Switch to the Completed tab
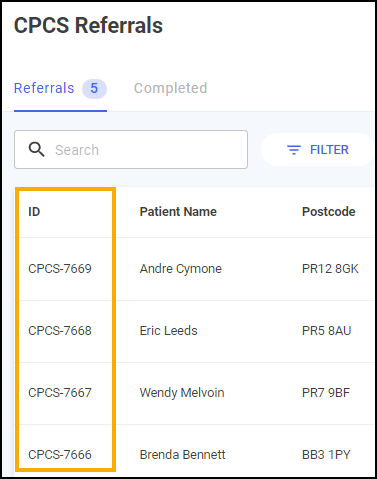377x479 pixels. tap(170, 88)
